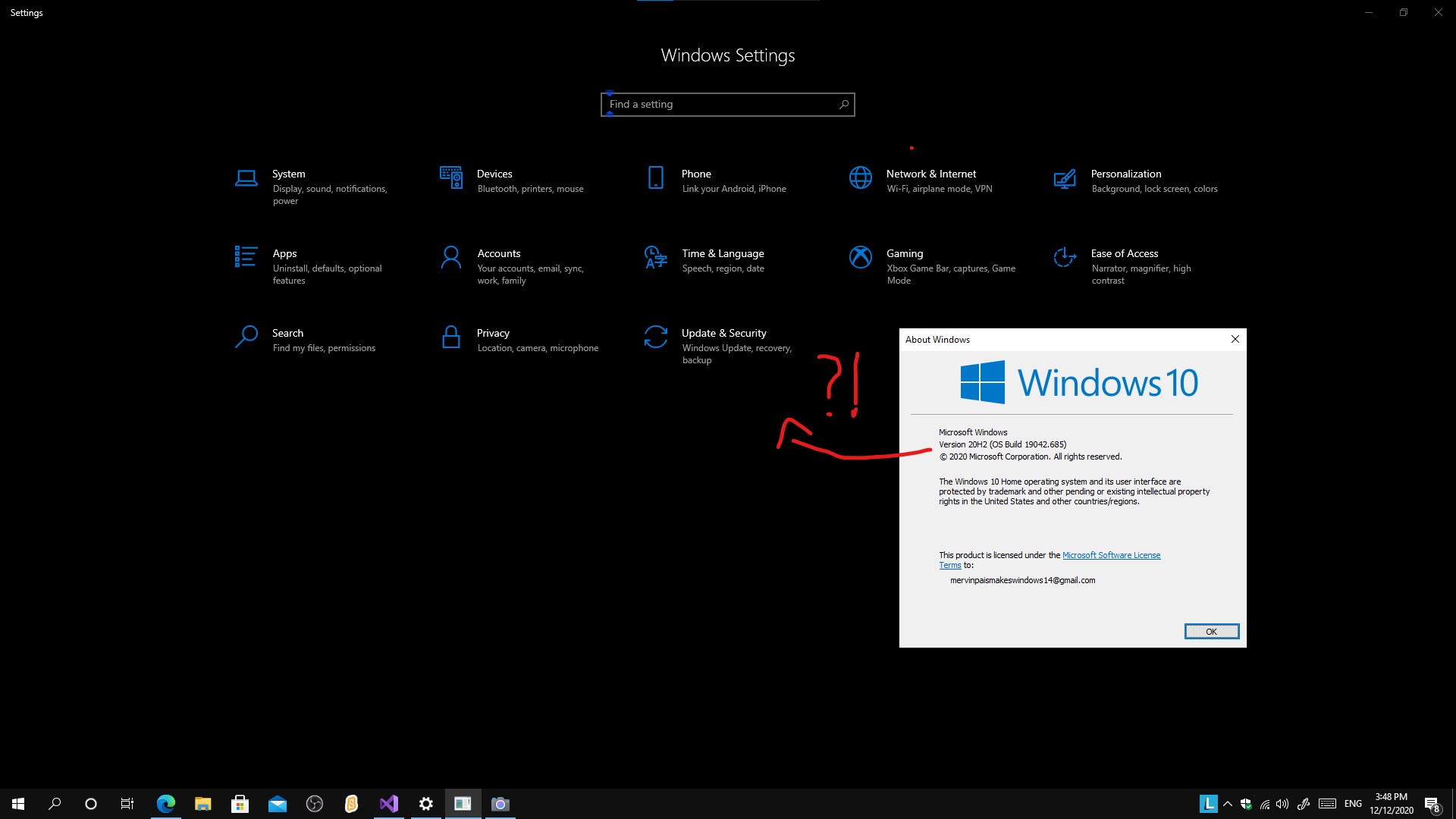
Task: Click 'Bluetooth, printers, mouse' description
Action: click(530, 189)
